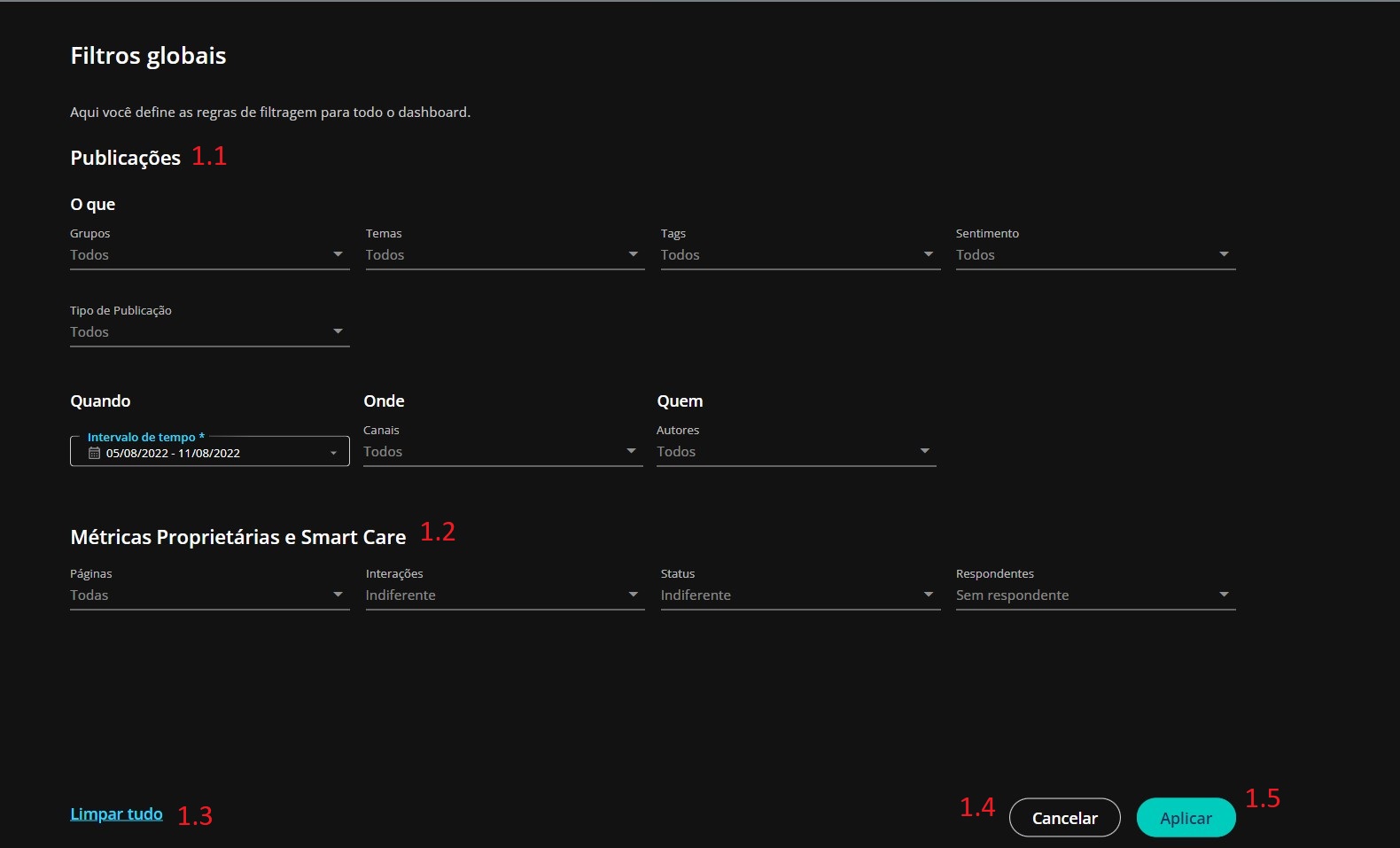Click the arrow in the date range field
1400x848 pixels.
[x=334, y=453]
